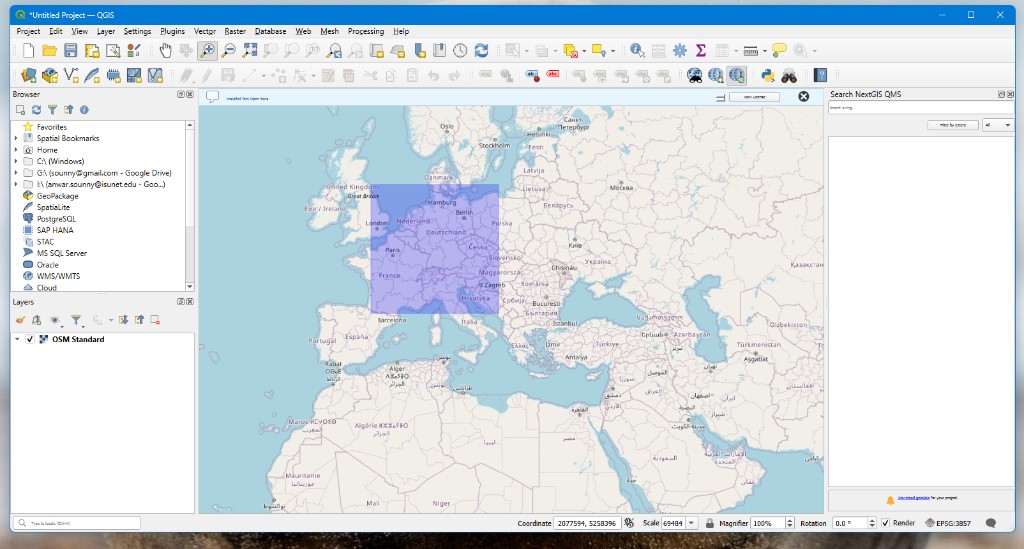Click the Identify Features tool
The height and width of the screenshot is (549, 1024).
click(637, 50)
